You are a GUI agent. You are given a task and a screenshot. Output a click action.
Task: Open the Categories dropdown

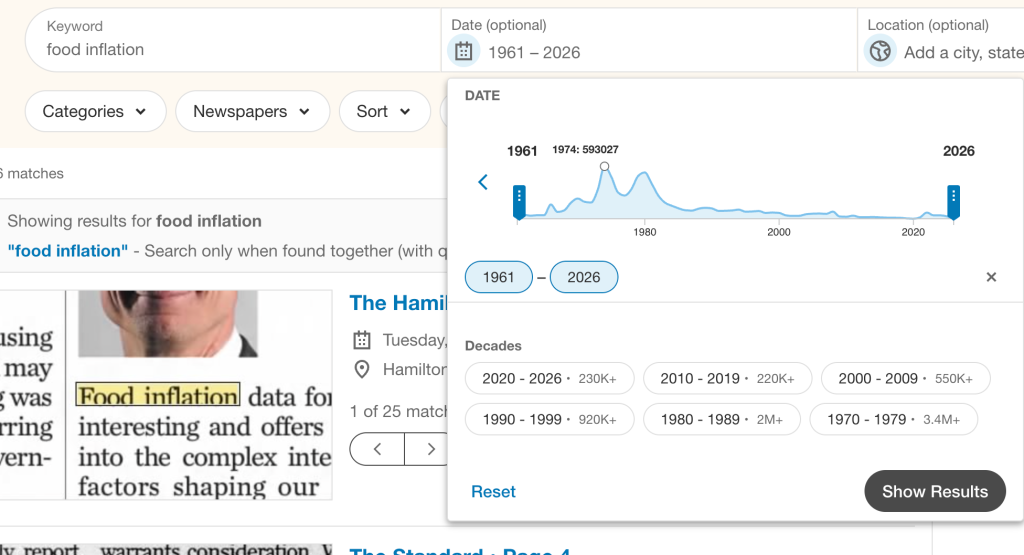pyautogui.click(x=94, y=112)
